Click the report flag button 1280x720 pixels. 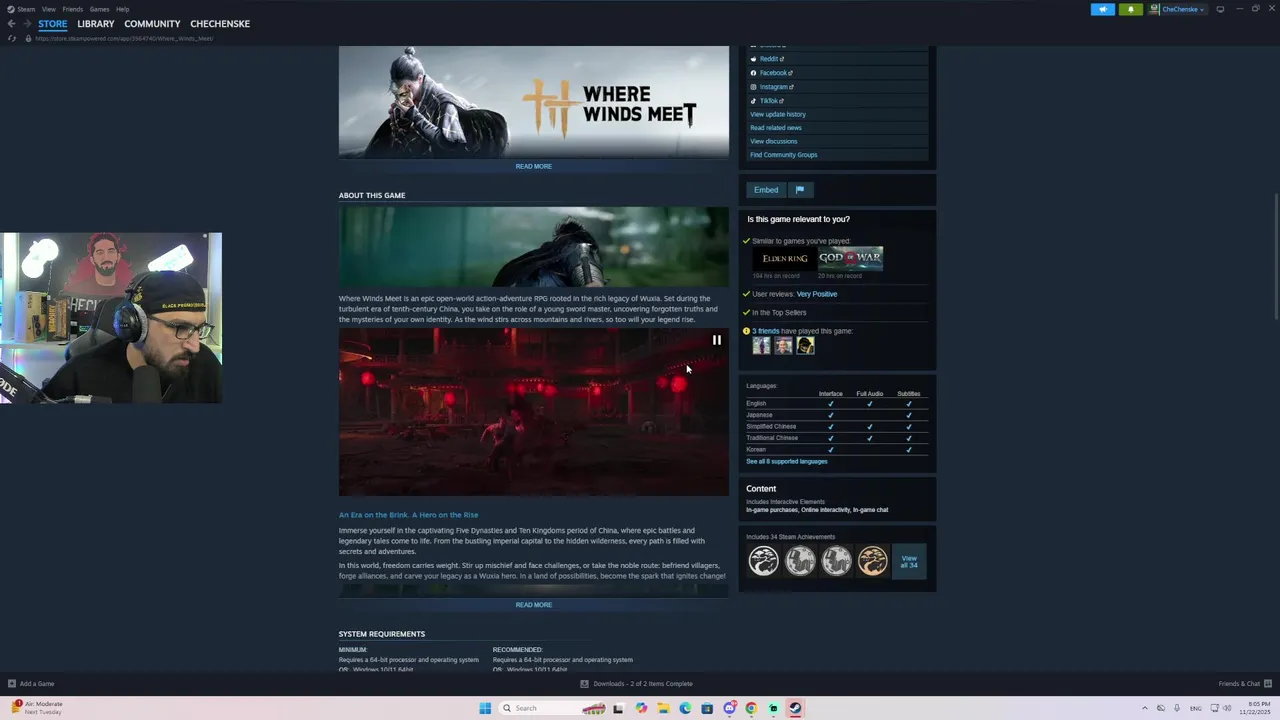(x=800, y=190)
